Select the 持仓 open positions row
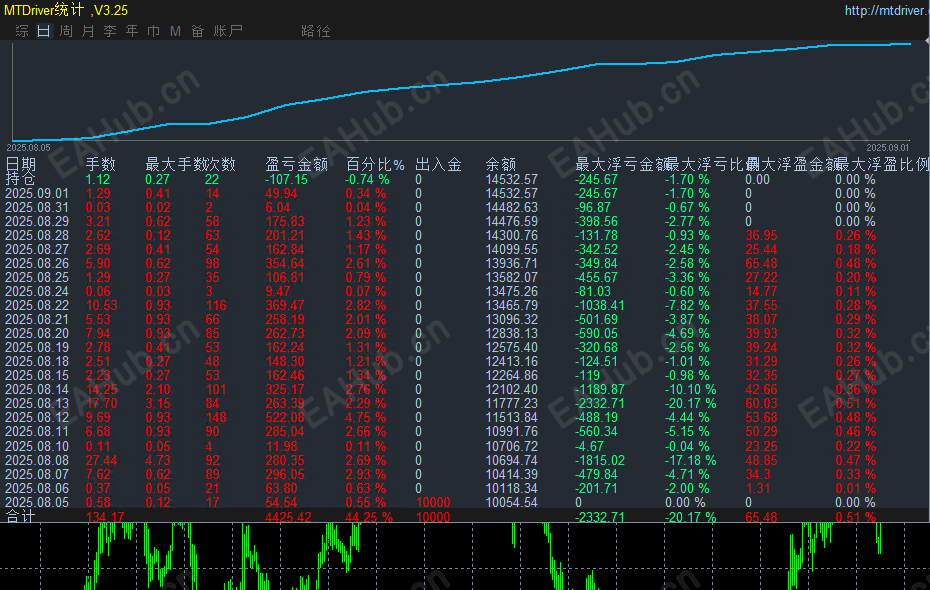This screenshot has width=930, height=590. pos(465,179)
